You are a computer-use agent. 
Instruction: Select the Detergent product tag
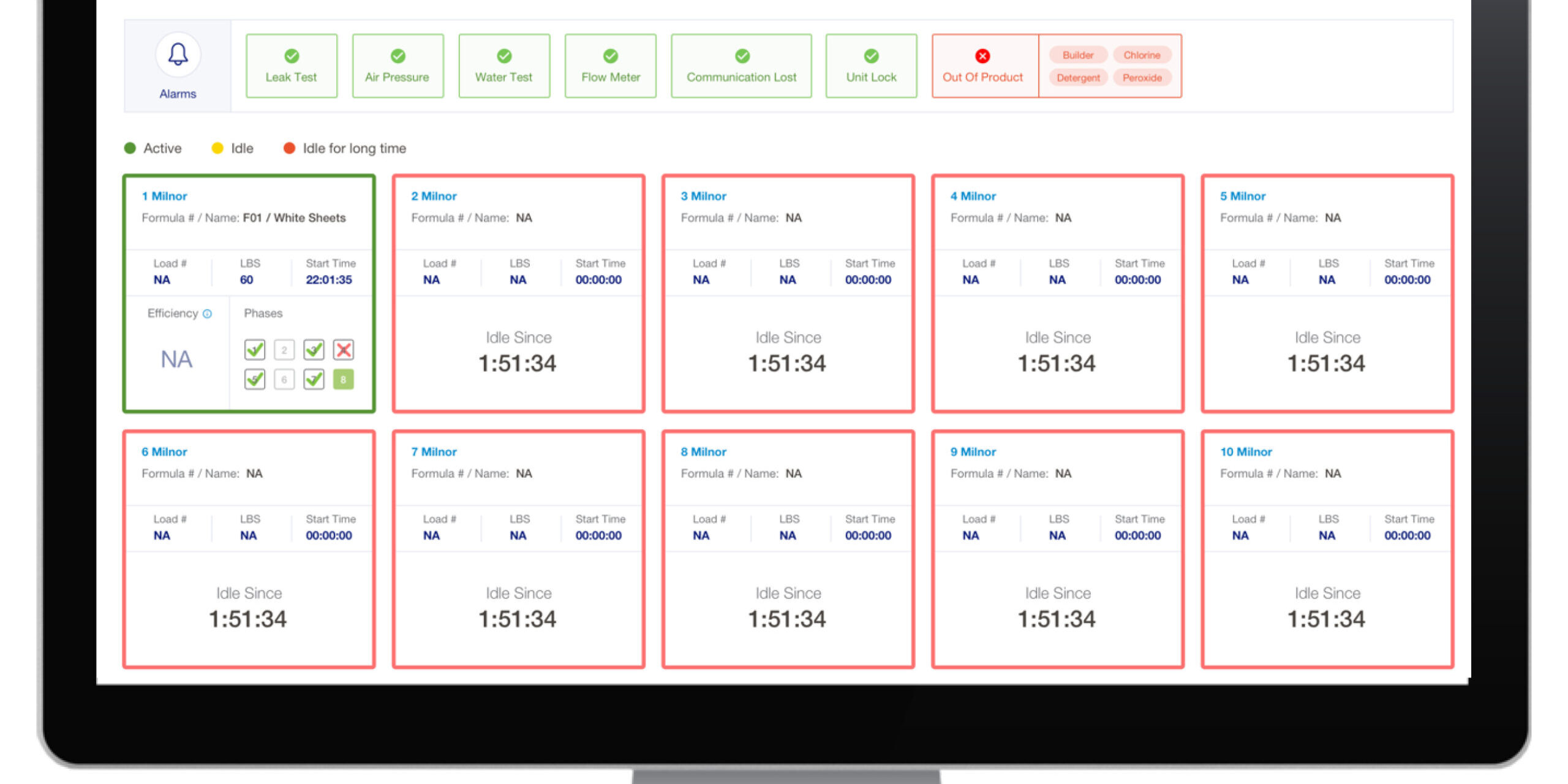1078,78
